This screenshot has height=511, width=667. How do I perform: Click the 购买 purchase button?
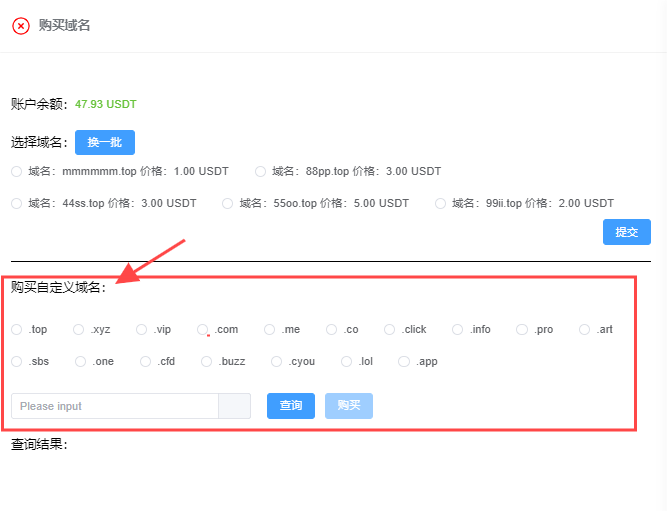pos(349,406)
